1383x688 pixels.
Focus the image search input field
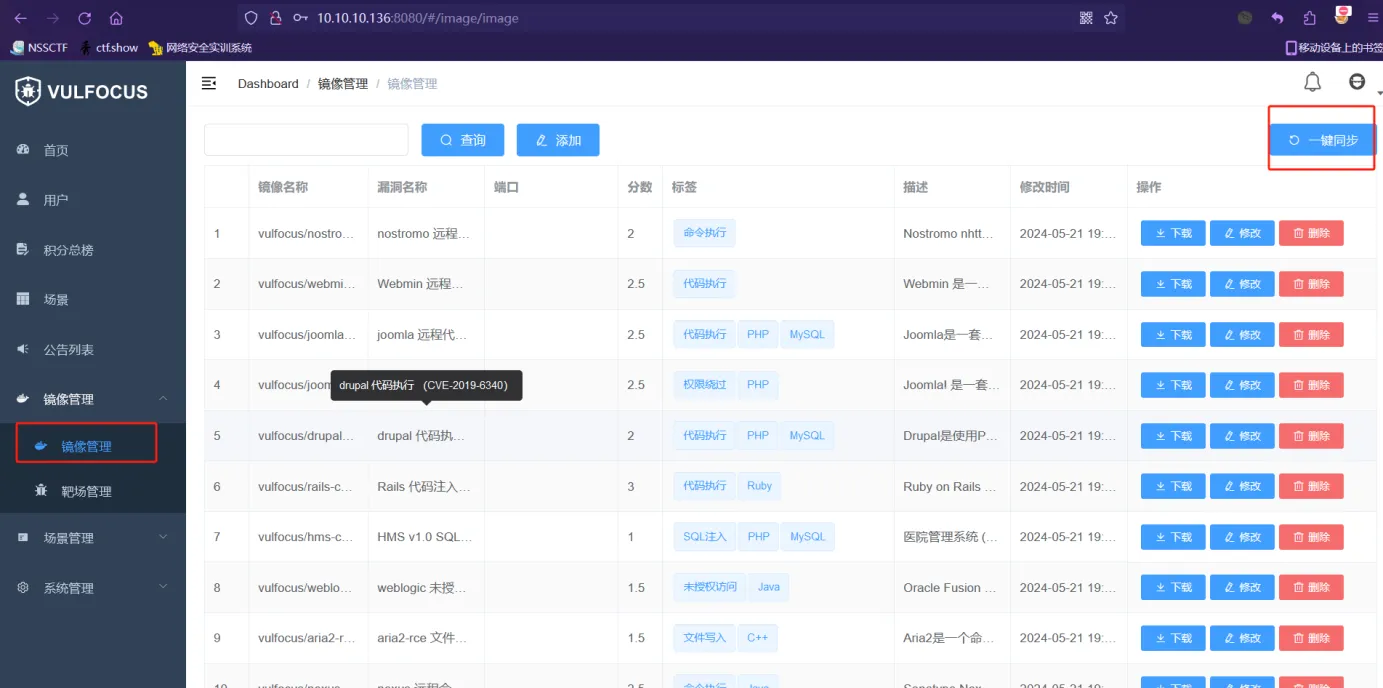(306, 140)
